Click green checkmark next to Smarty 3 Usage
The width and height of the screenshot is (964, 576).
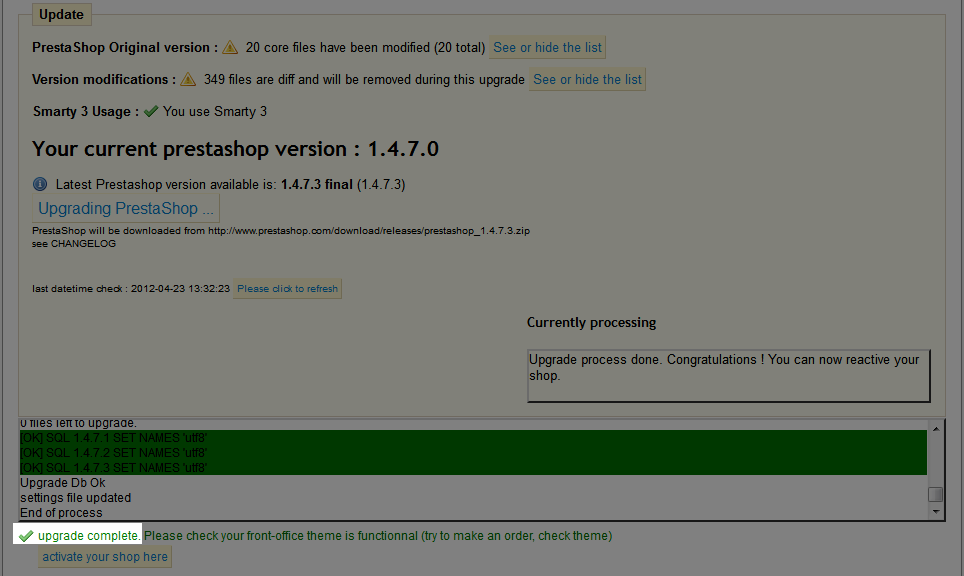click(151, 111)
